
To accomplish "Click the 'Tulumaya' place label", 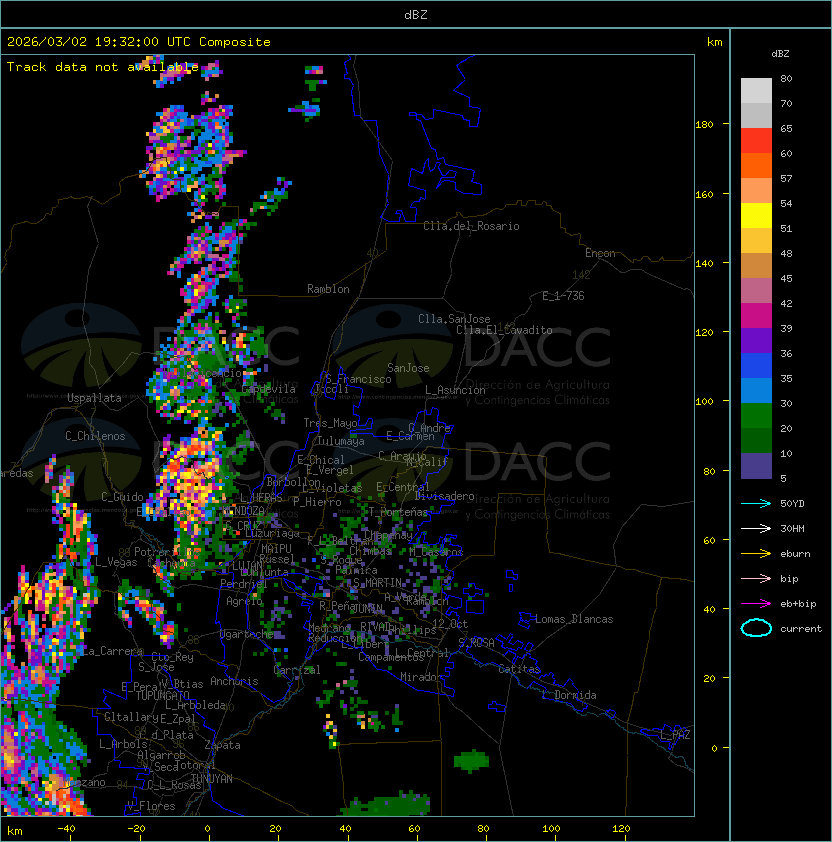I will [341, 441].
